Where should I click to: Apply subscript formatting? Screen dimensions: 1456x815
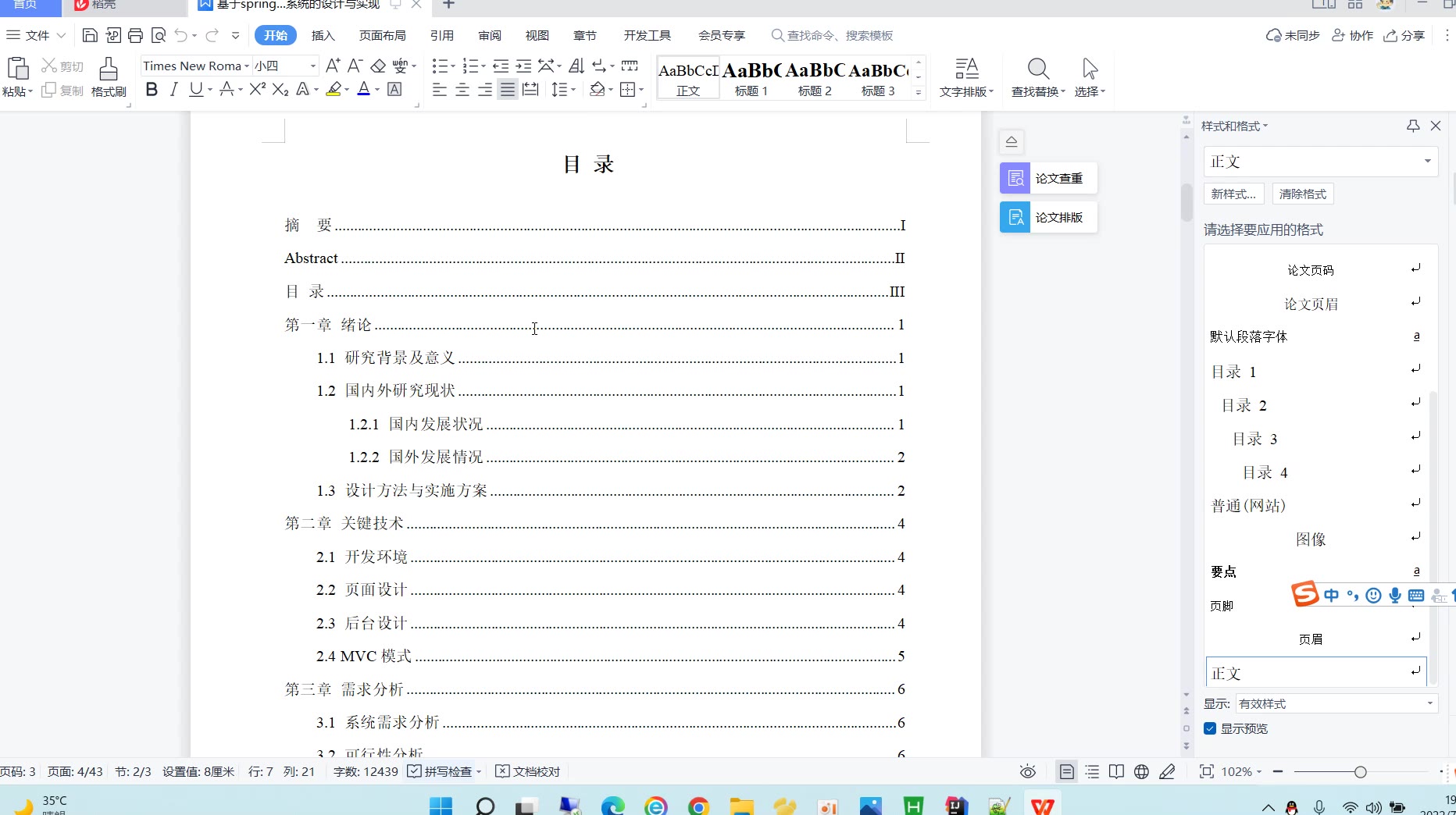(x=280, y=90)
